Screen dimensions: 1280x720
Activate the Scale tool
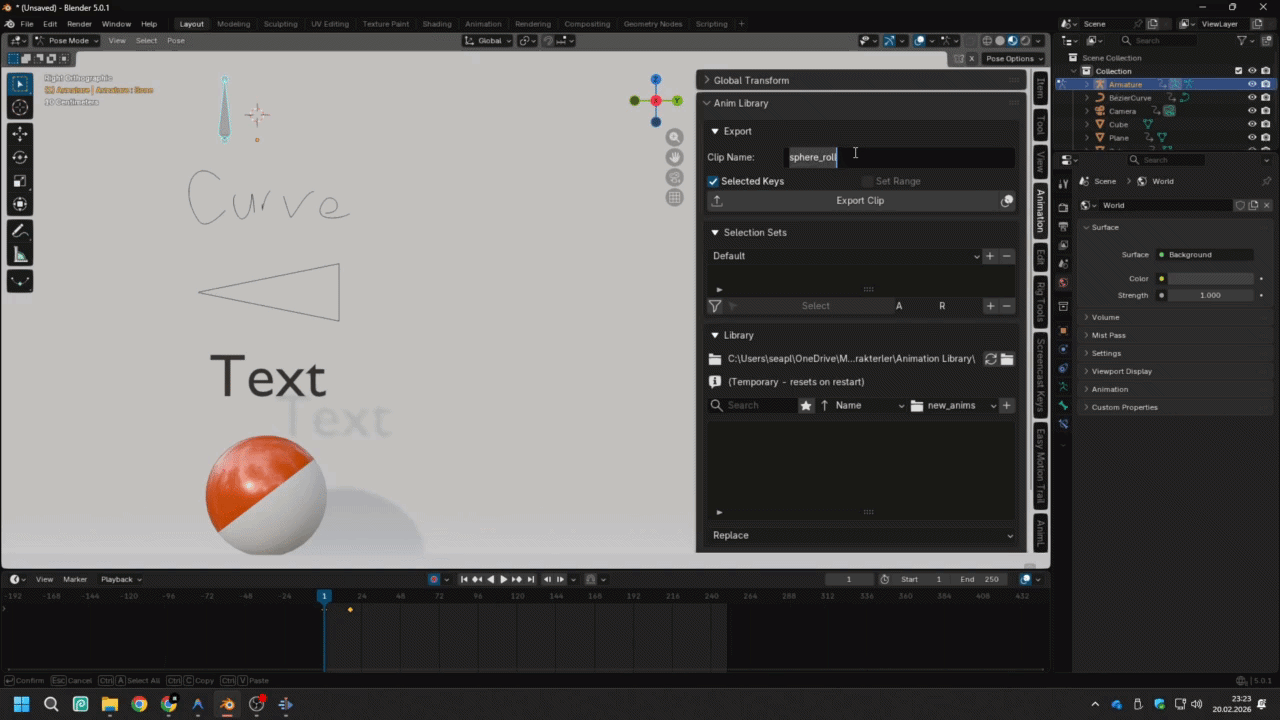tap(20, 181)
